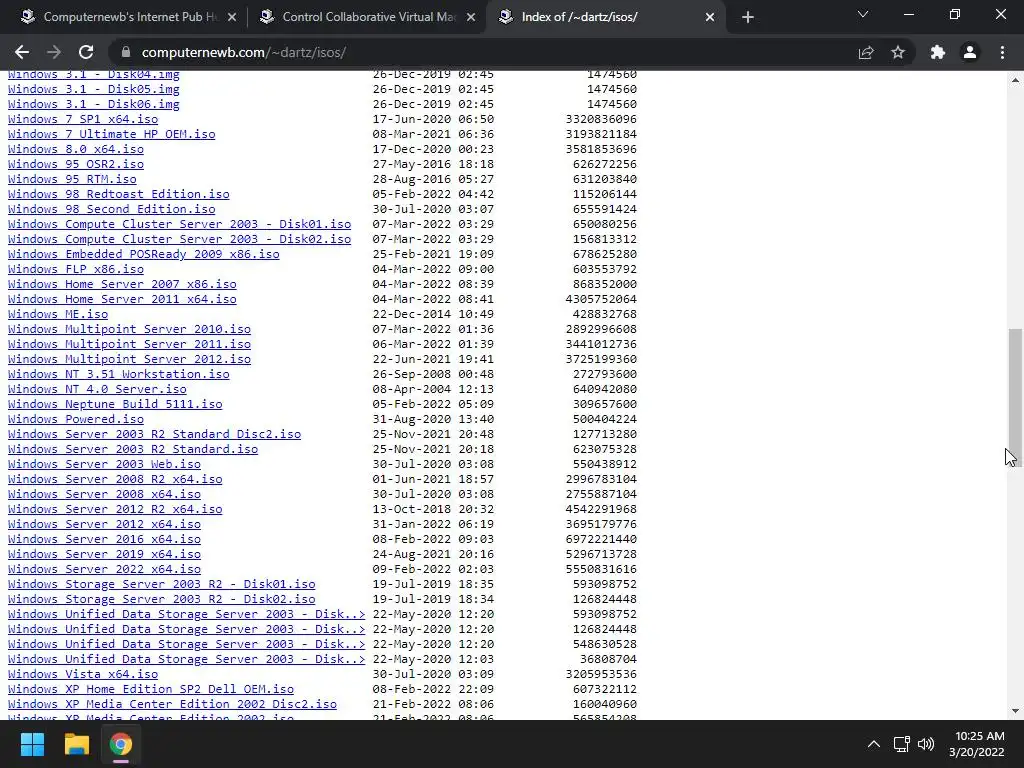Click the scrollbar down arrow
This screenshot has height=768, width=1024.
(x=1015, y=711)
